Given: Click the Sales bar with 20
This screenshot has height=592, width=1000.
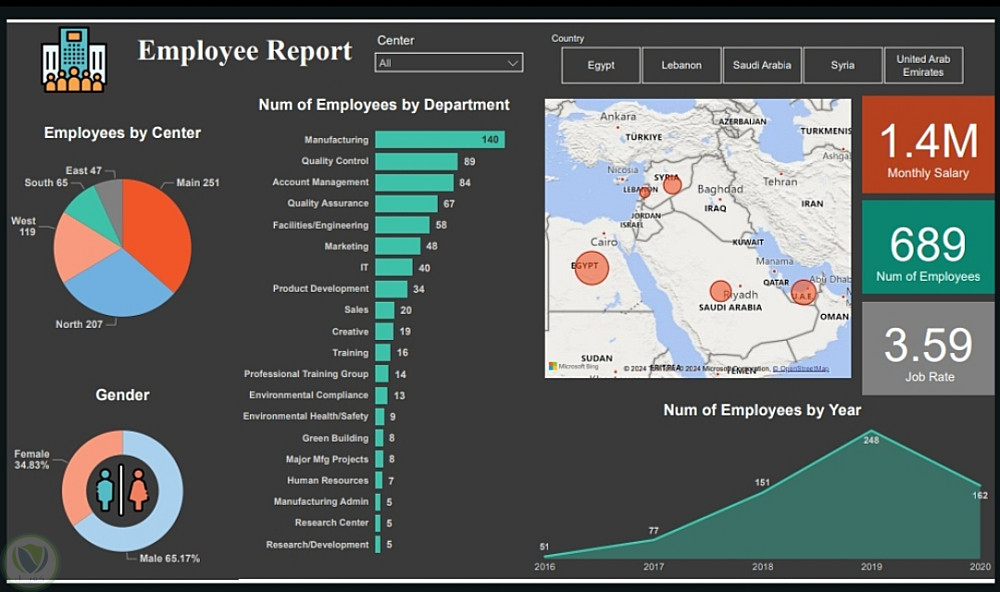Looking at the screenshot, I should (x=385, y=310).
